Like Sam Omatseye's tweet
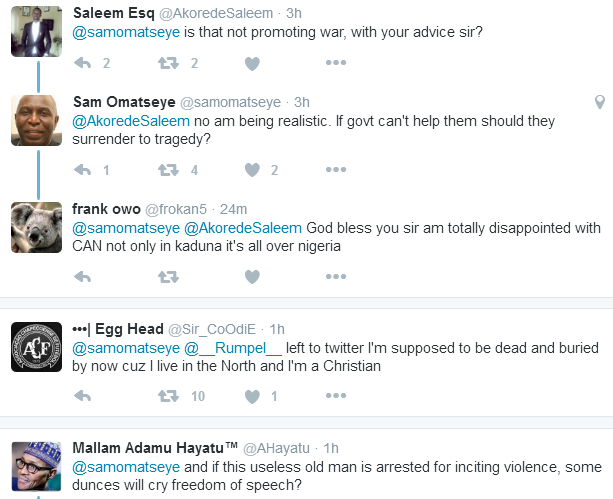Viewport: 613px width, 499px height. (252, 170)
